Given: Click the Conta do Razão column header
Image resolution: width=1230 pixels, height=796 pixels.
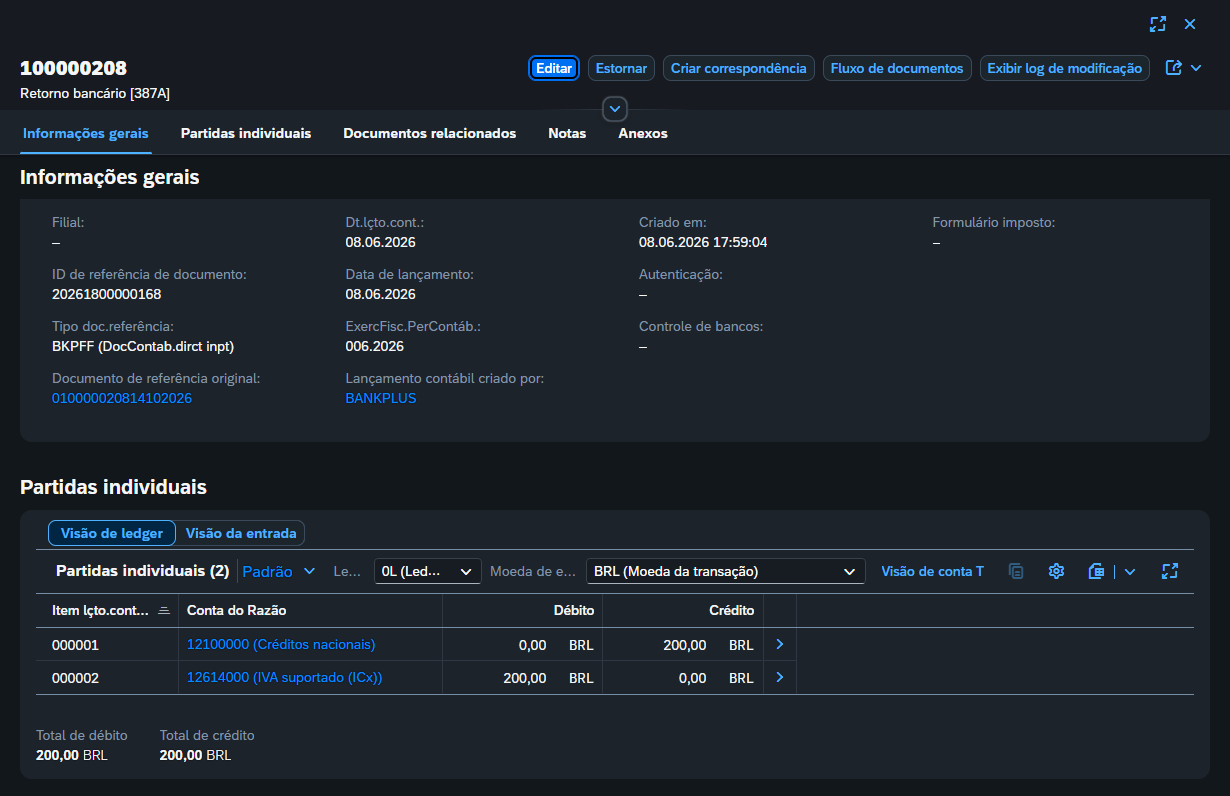Looking at the screenshot, I should (310, 610).
